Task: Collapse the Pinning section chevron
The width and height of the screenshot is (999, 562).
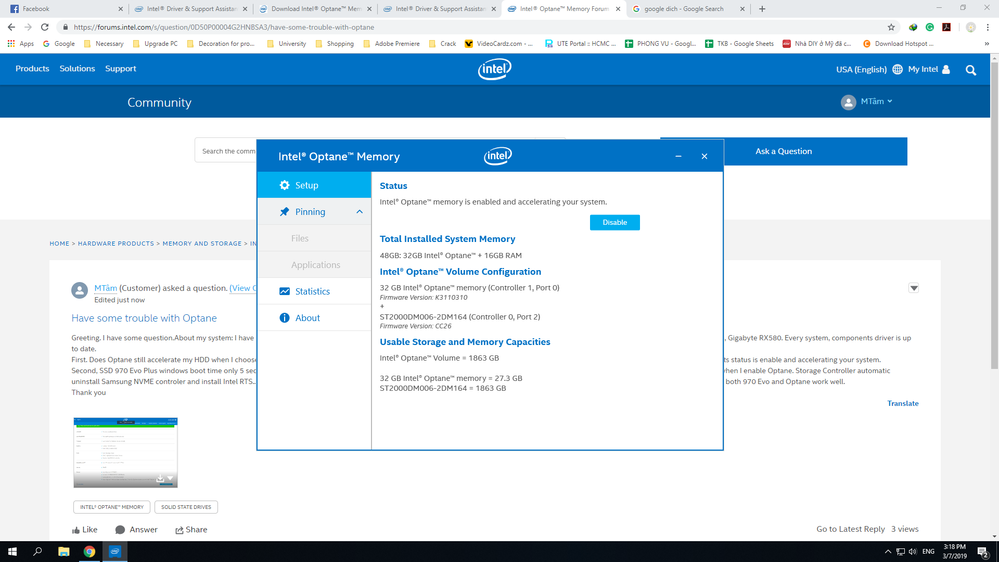Action: [x=359, y=212]
